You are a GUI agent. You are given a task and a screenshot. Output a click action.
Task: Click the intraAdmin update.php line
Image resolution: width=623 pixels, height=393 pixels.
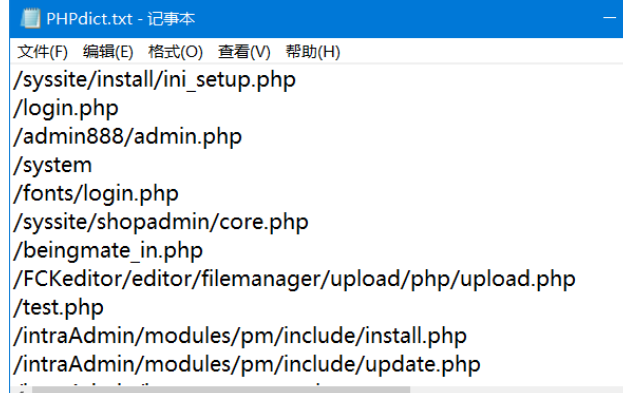tap(247, 364)
